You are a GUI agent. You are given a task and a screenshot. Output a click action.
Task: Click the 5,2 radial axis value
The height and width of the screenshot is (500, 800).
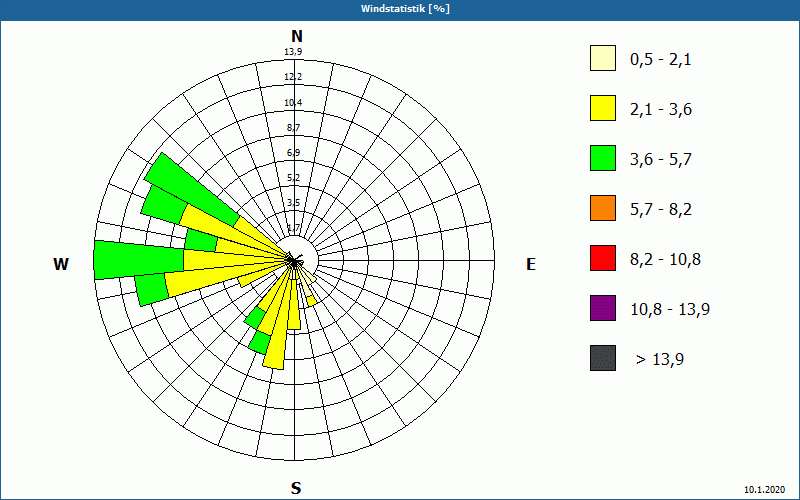pyautogui.click(x=293, y=178)
